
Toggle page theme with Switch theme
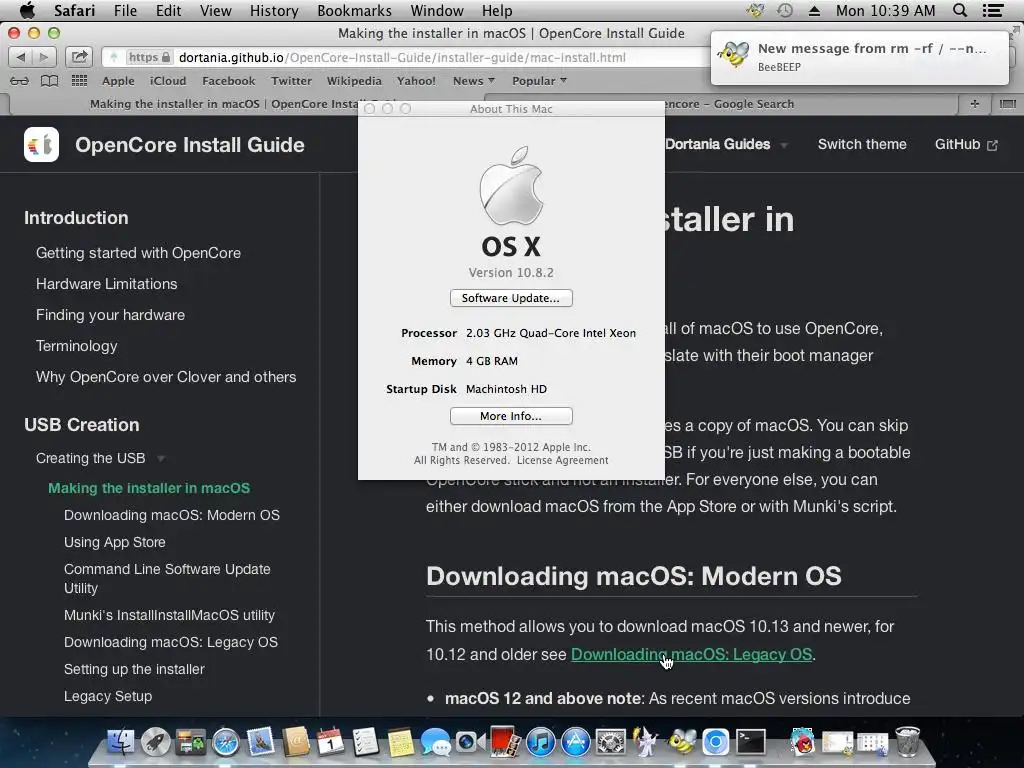862,144
